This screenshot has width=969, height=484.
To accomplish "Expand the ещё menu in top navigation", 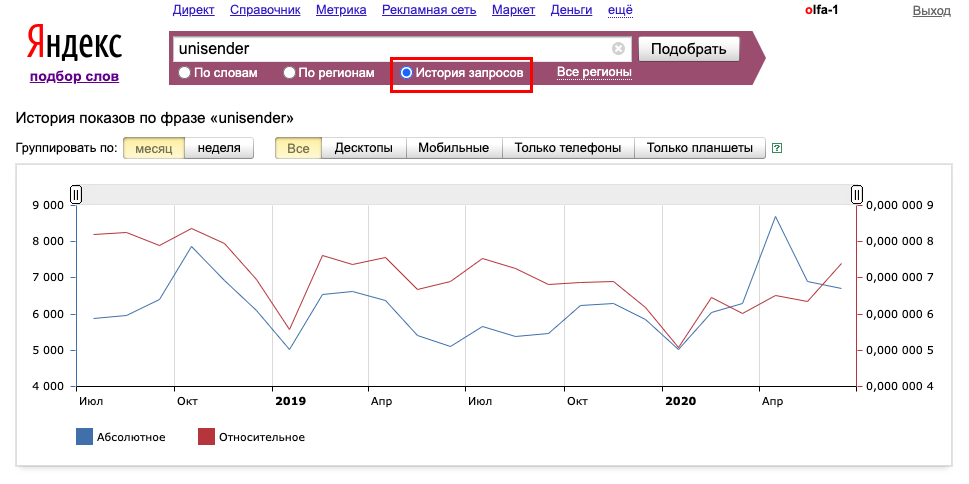I will [x=620, y=10].
